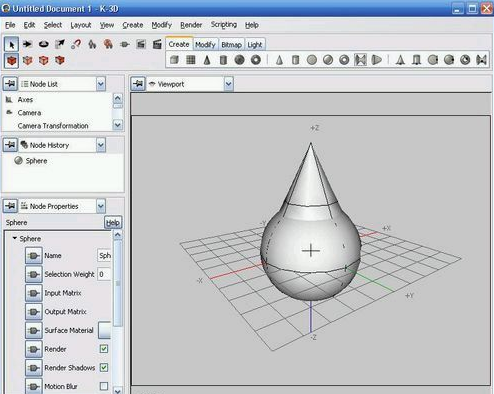Viewport: 494px width, 394px height.
Task: Open the Viewport panel dropdown
Action: point(228,84)
